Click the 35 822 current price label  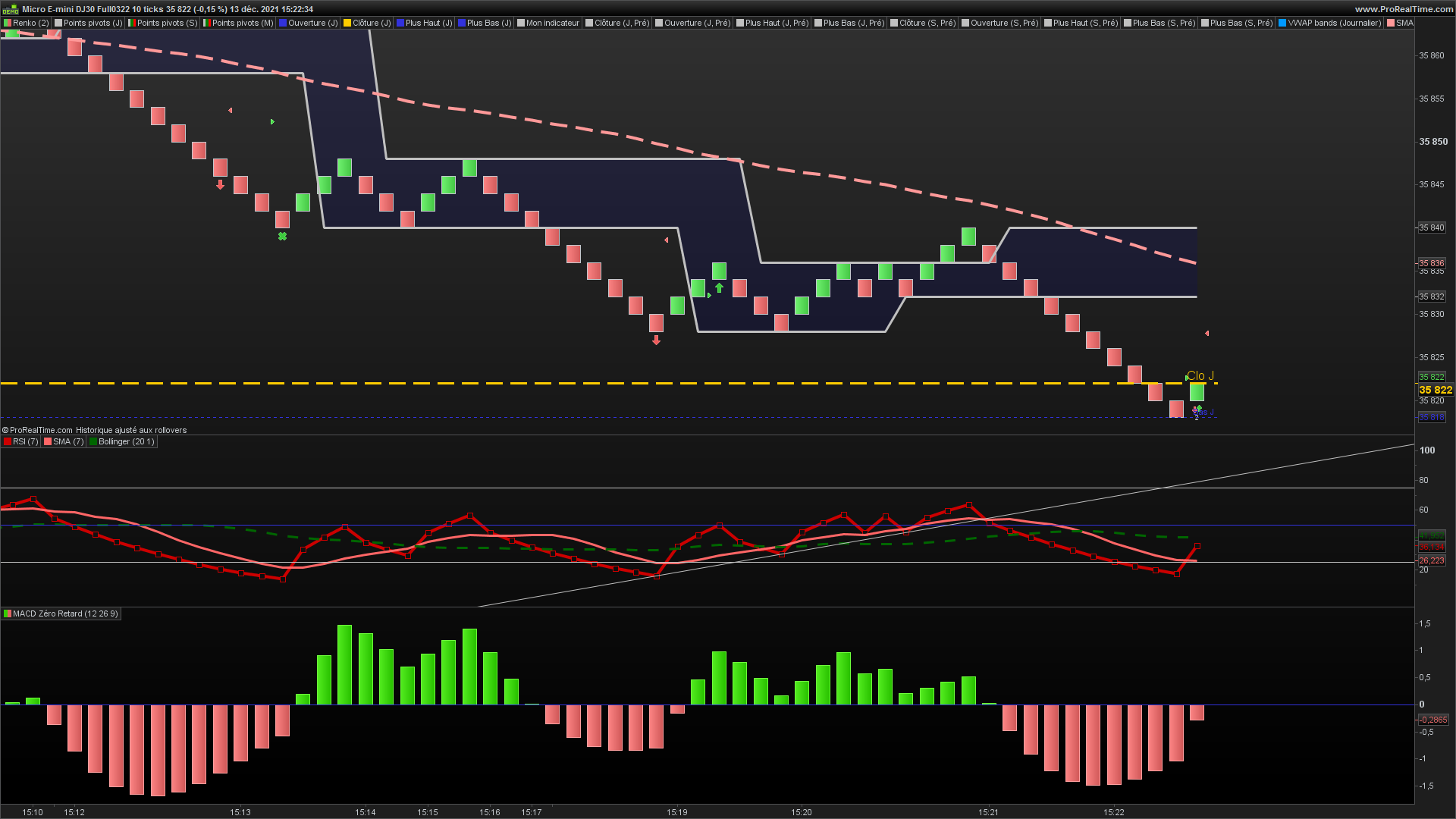tap(1435, 390)
